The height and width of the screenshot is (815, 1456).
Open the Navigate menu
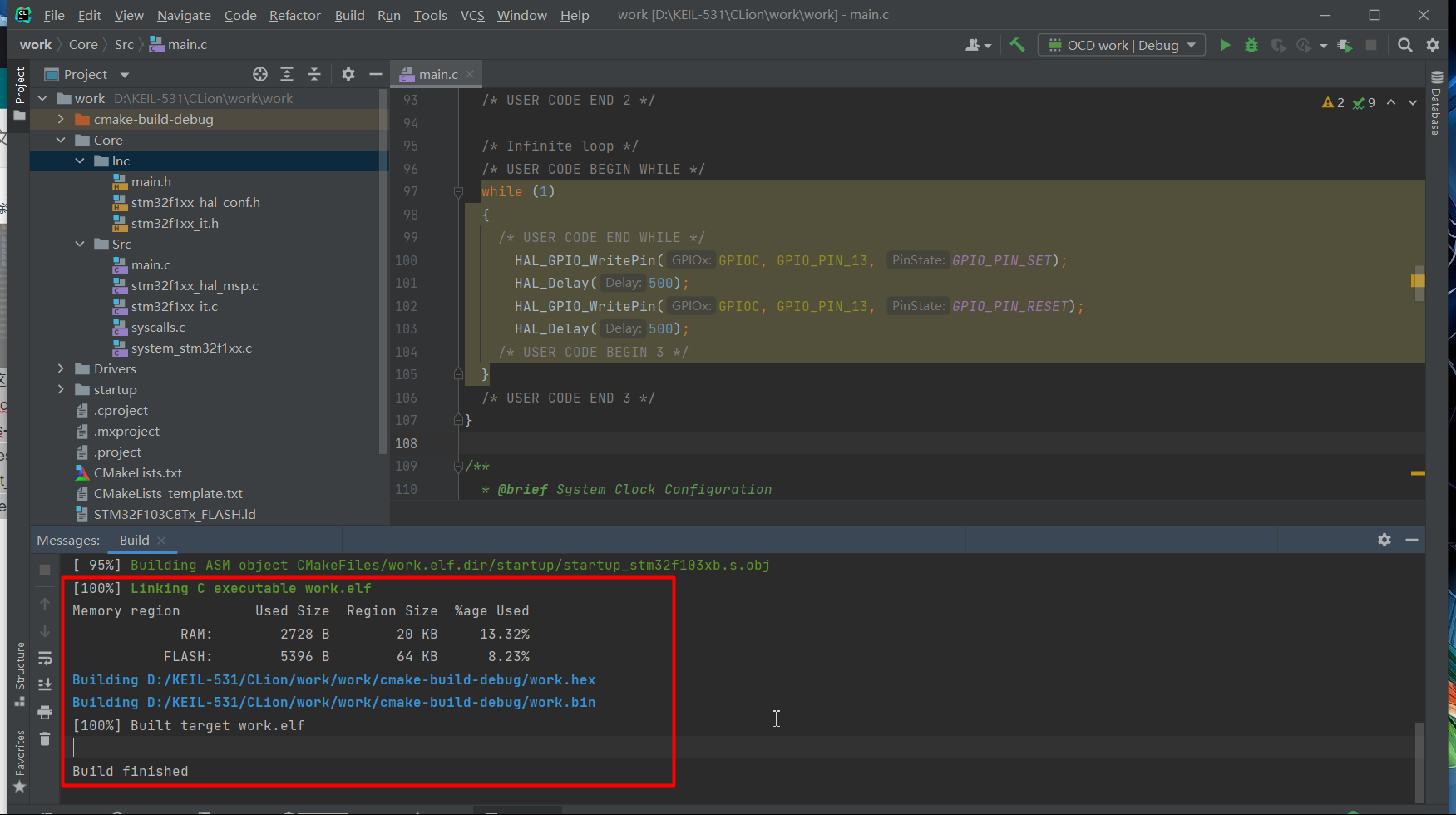pyautogui.click(x=184, y=15)
